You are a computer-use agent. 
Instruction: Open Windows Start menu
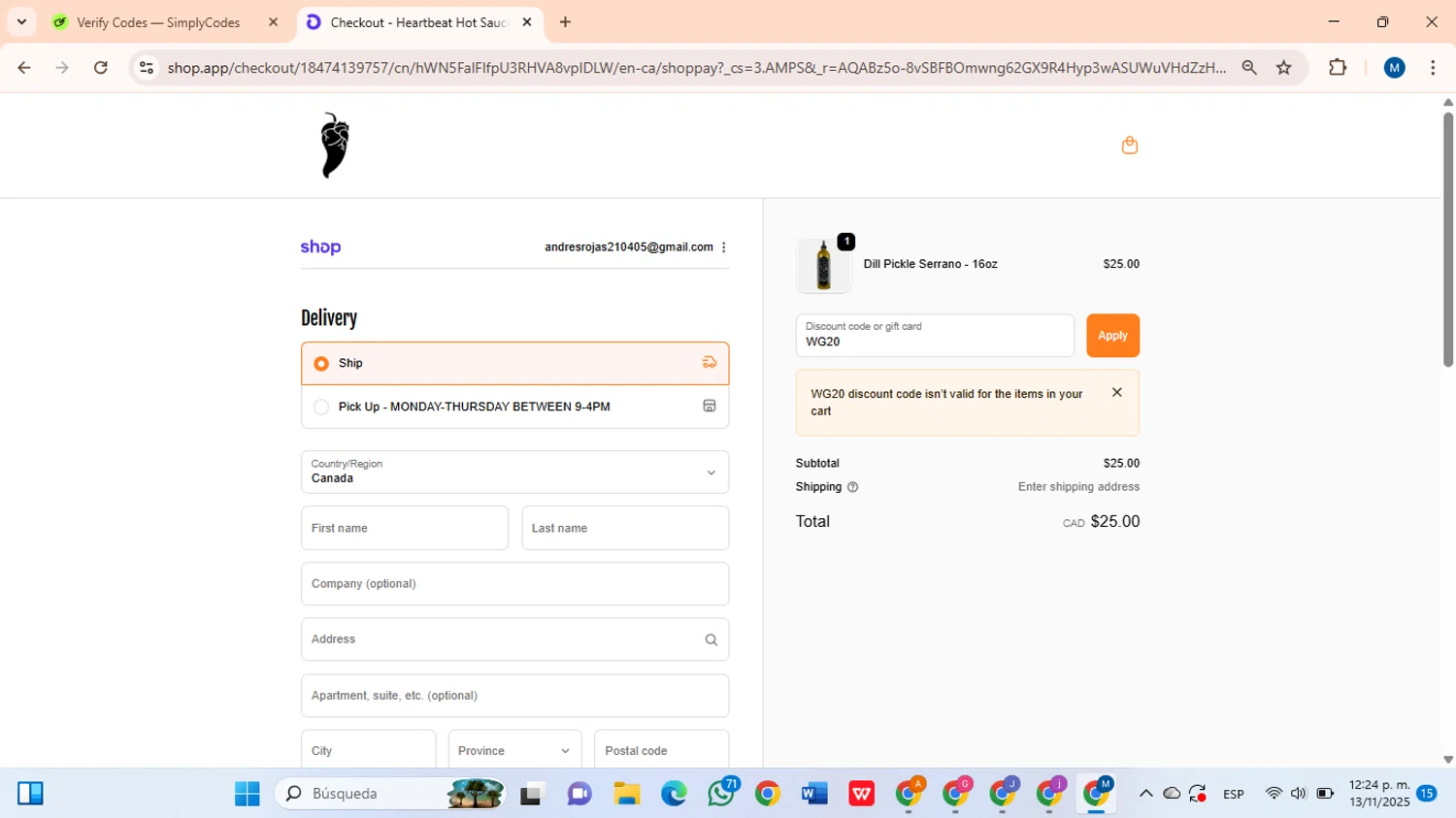click(x=248, y=794)
